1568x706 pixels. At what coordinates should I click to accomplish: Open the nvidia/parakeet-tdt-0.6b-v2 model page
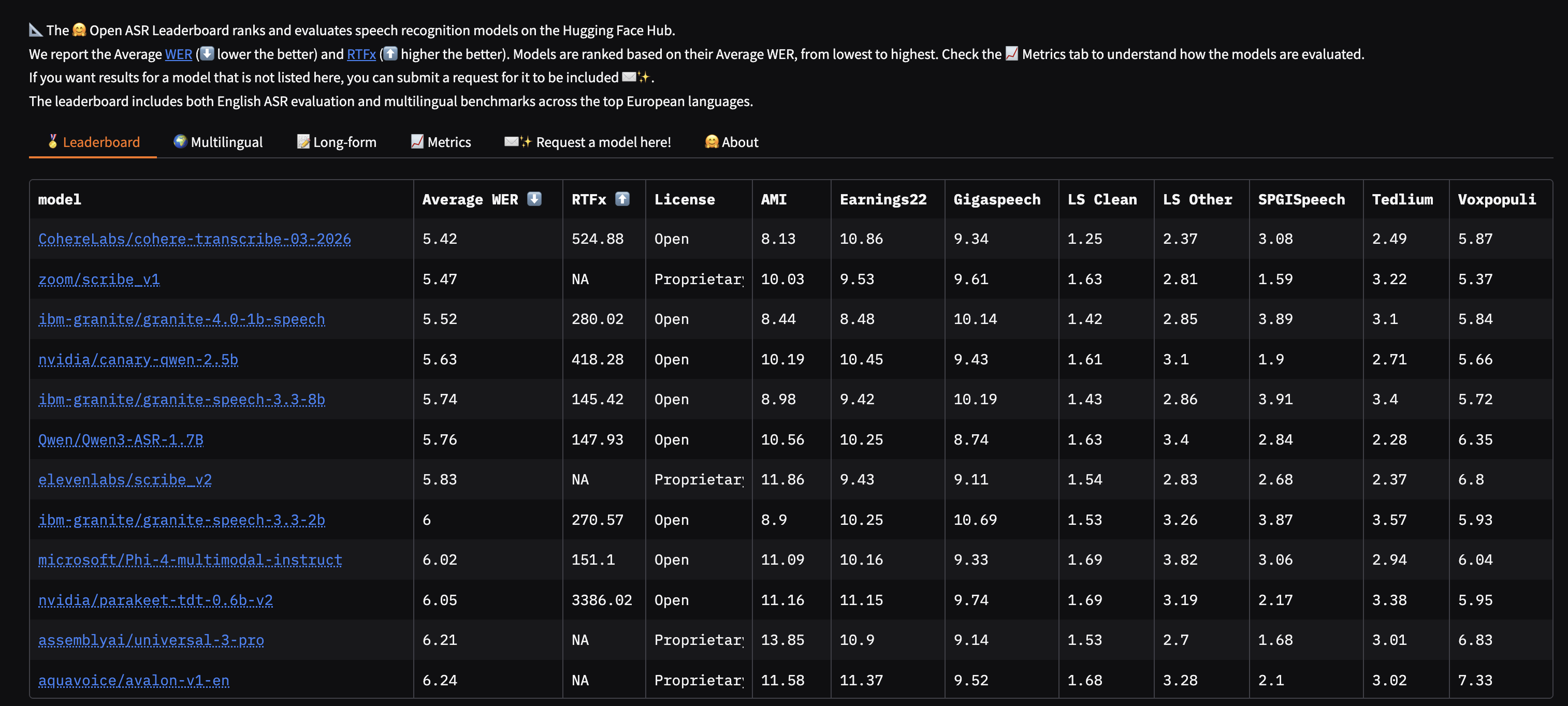coord(155,600)
